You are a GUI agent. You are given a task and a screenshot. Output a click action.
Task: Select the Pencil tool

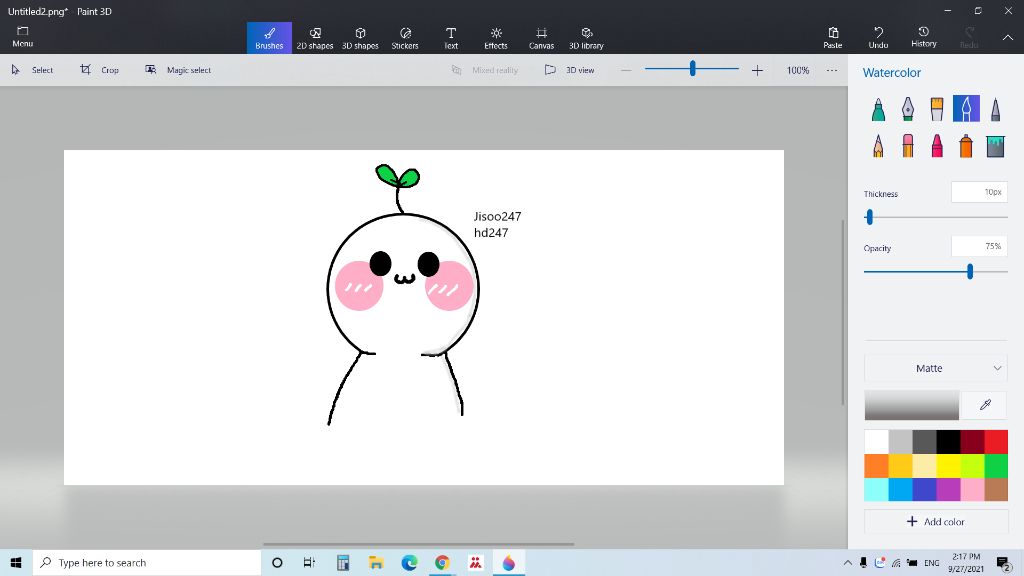point(878,146)
